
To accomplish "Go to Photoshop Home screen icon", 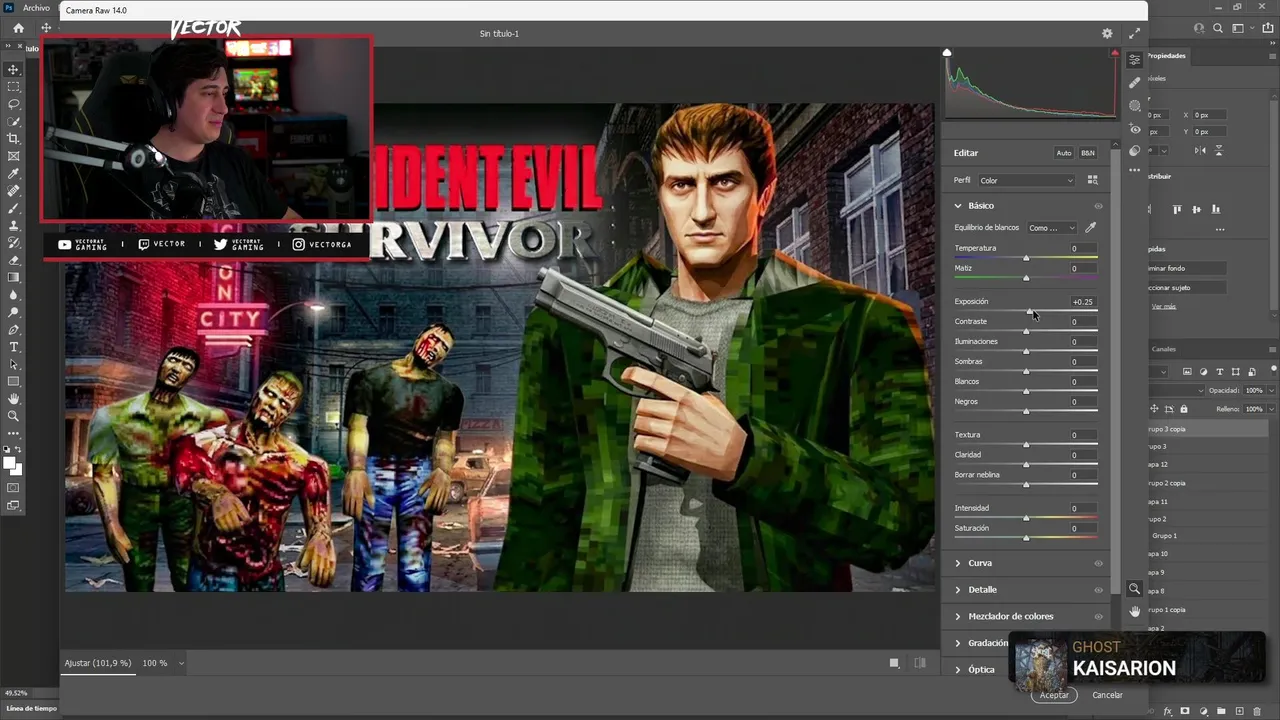I will pyautogui.click(x=18, y=28).
